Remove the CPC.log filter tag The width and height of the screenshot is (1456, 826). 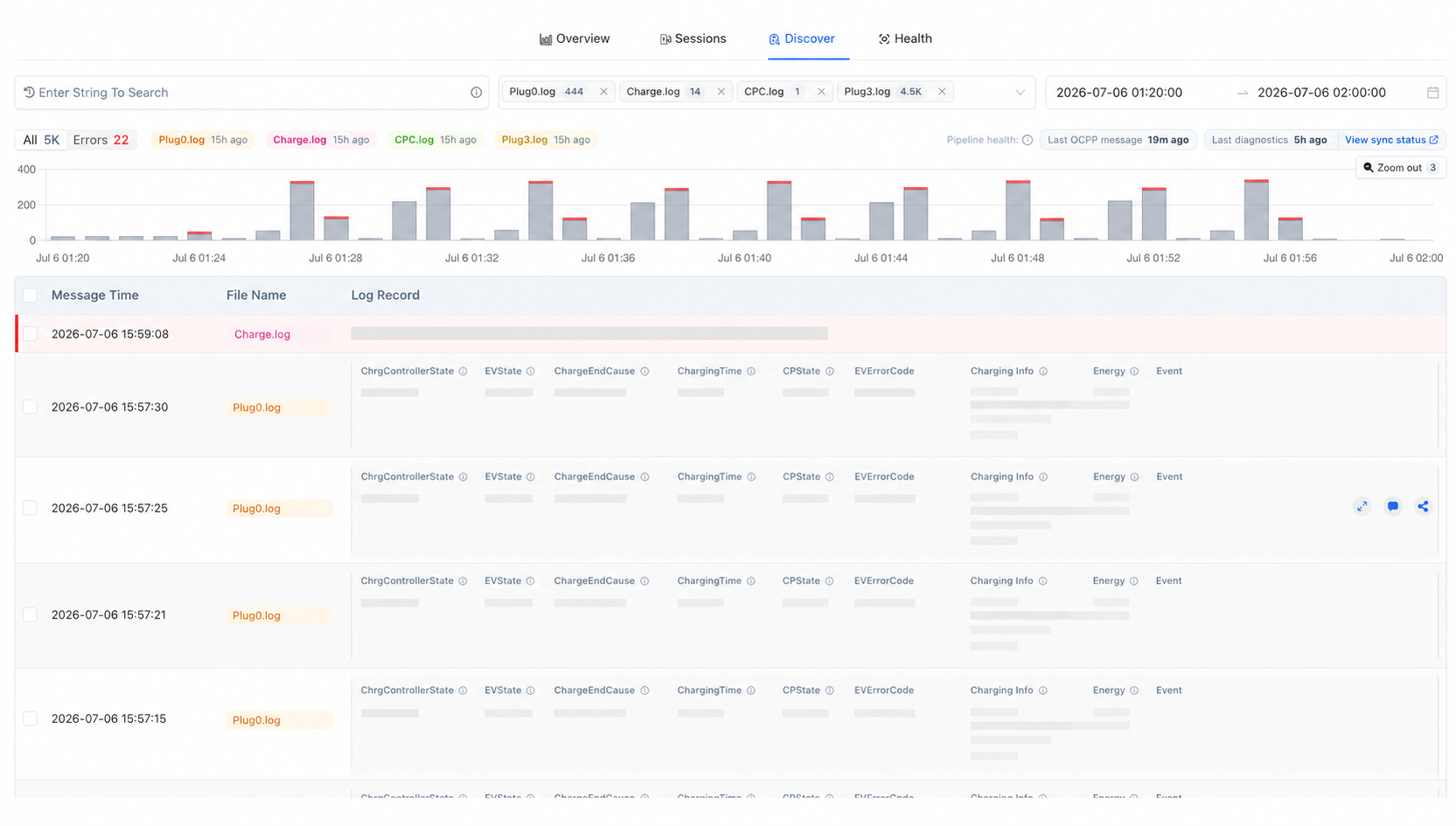821,92
